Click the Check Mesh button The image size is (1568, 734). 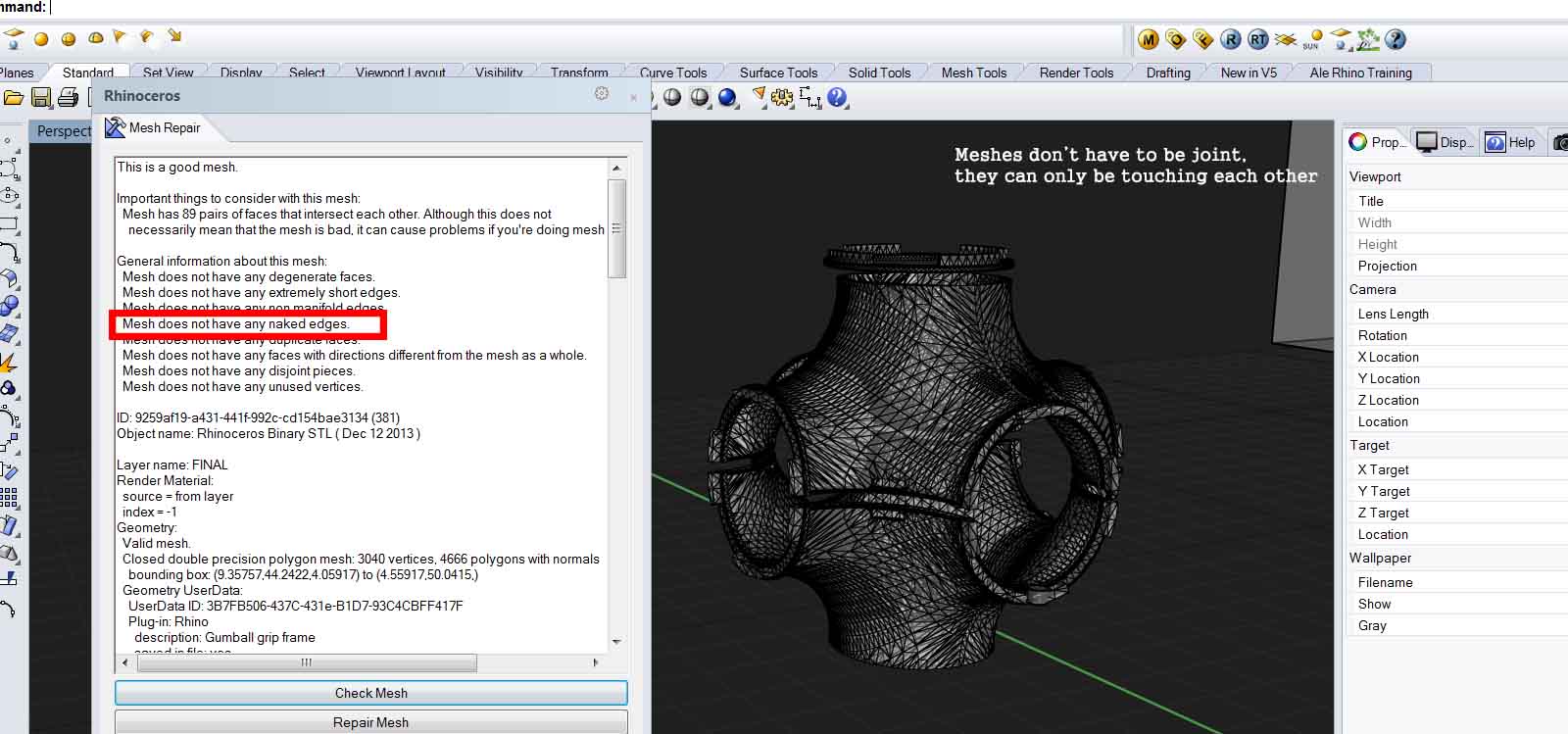point(370,693)
